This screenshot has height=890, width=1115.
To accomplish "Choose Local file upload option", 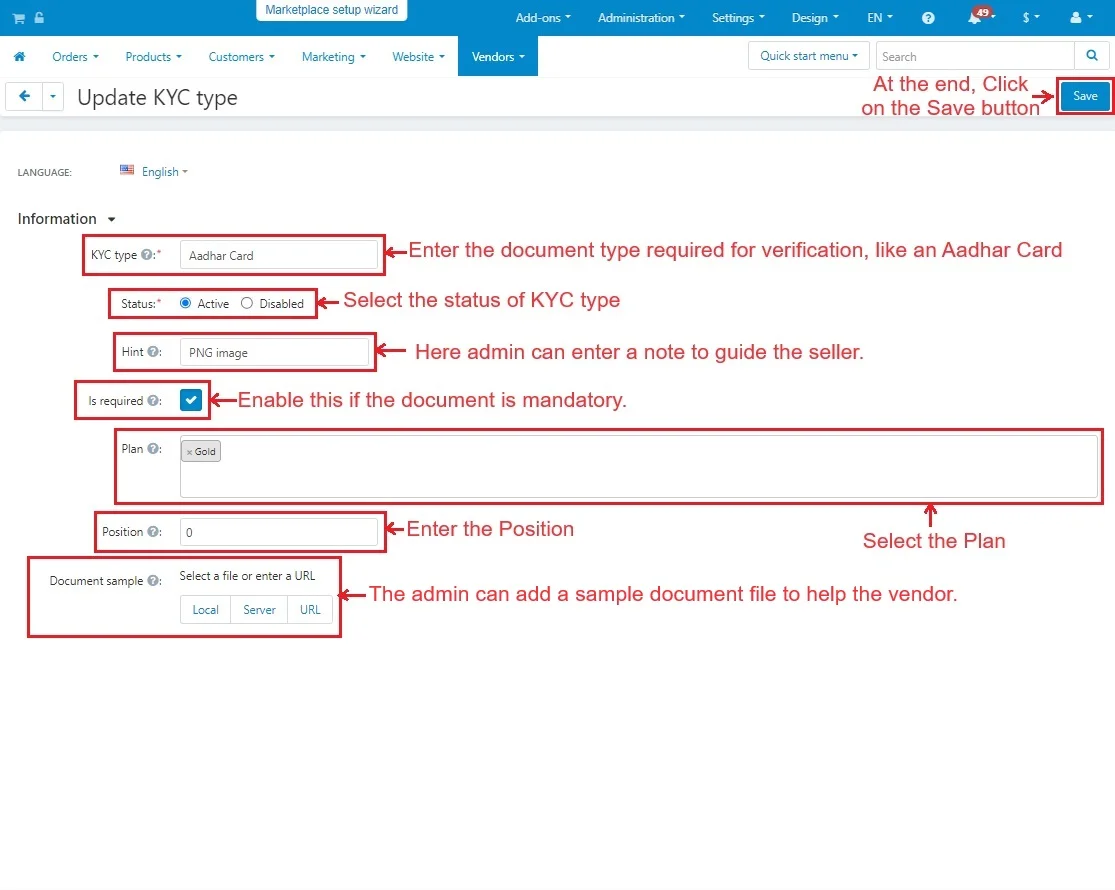I will 206,609.
